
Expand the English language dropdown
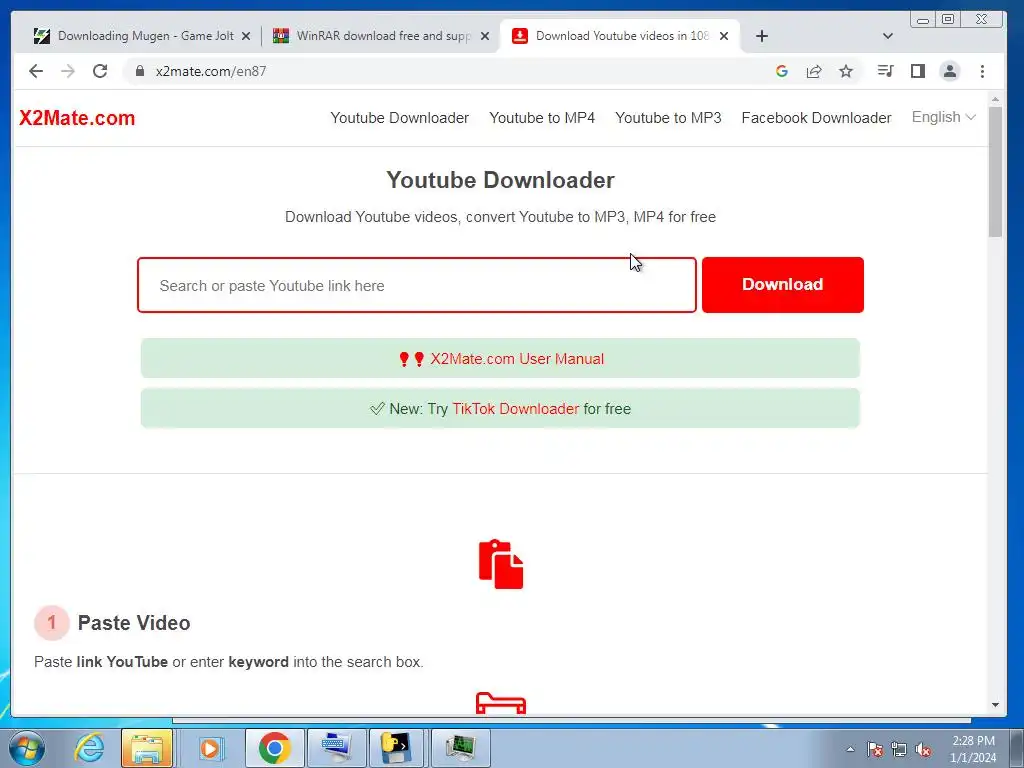click(944, 118)
